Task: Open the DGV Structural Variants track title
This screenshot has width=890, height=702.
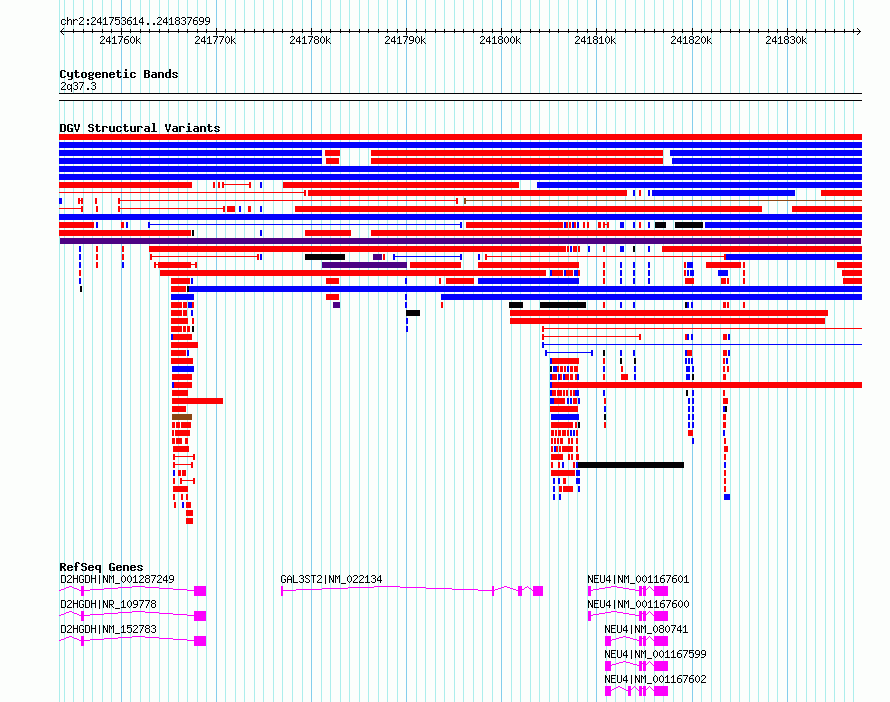Action: click(x=140, y=128)
